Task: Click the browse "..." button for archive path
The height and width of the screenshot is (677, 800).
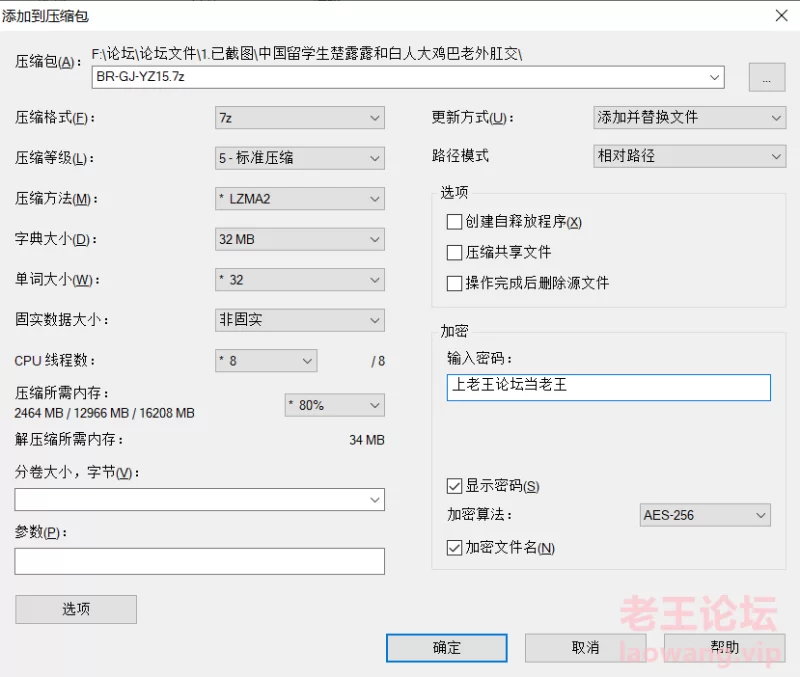Action: pos(766,78)
